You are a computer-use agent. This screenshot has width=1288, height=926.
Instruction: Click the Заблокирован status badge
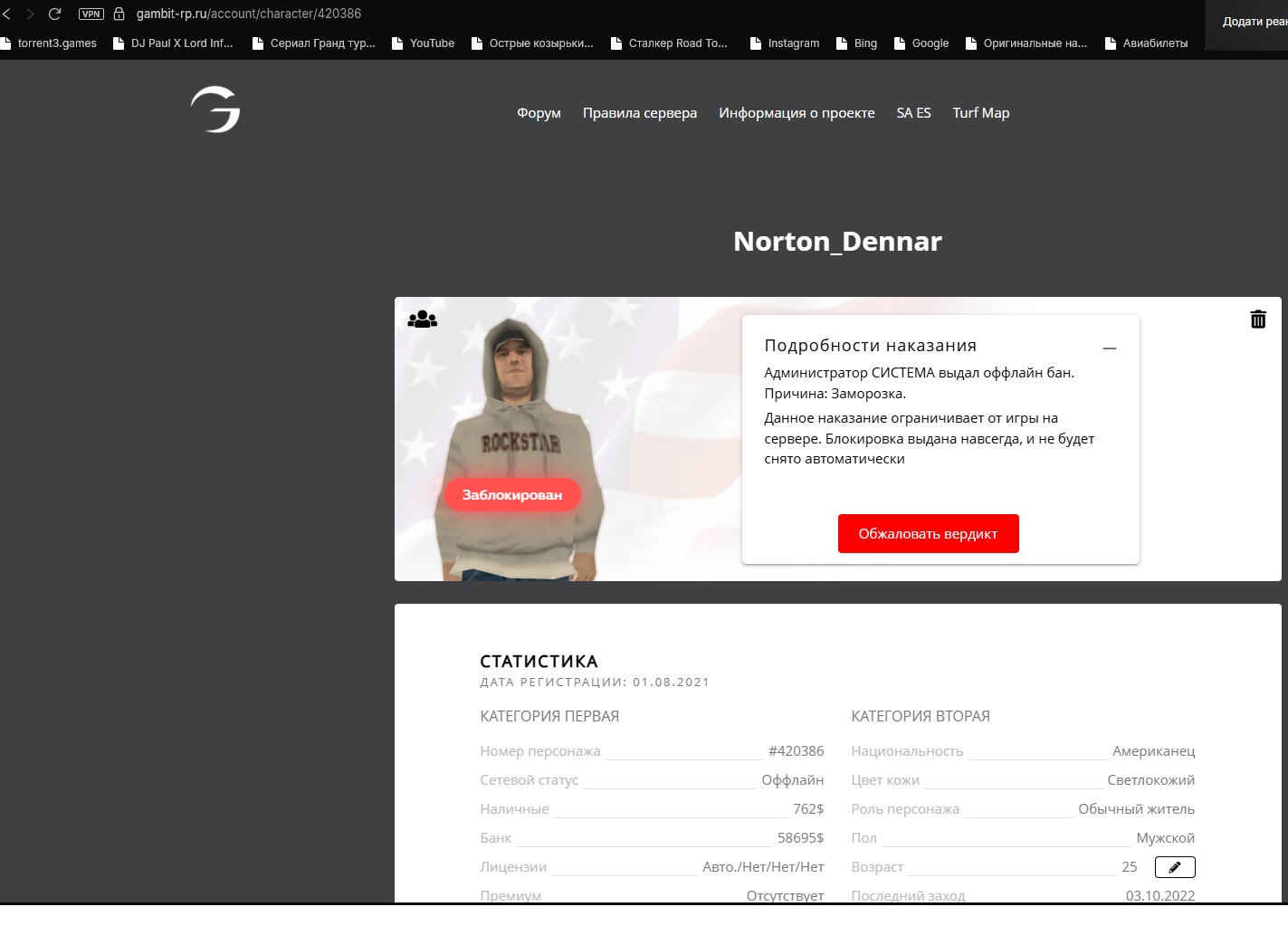click(x=512, y=495)
